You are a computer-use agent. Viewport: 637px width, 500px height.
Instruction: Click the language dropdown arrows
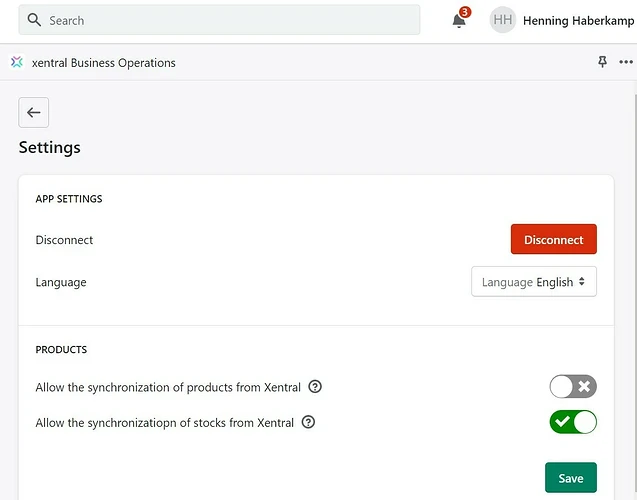[x=582, y=281]
